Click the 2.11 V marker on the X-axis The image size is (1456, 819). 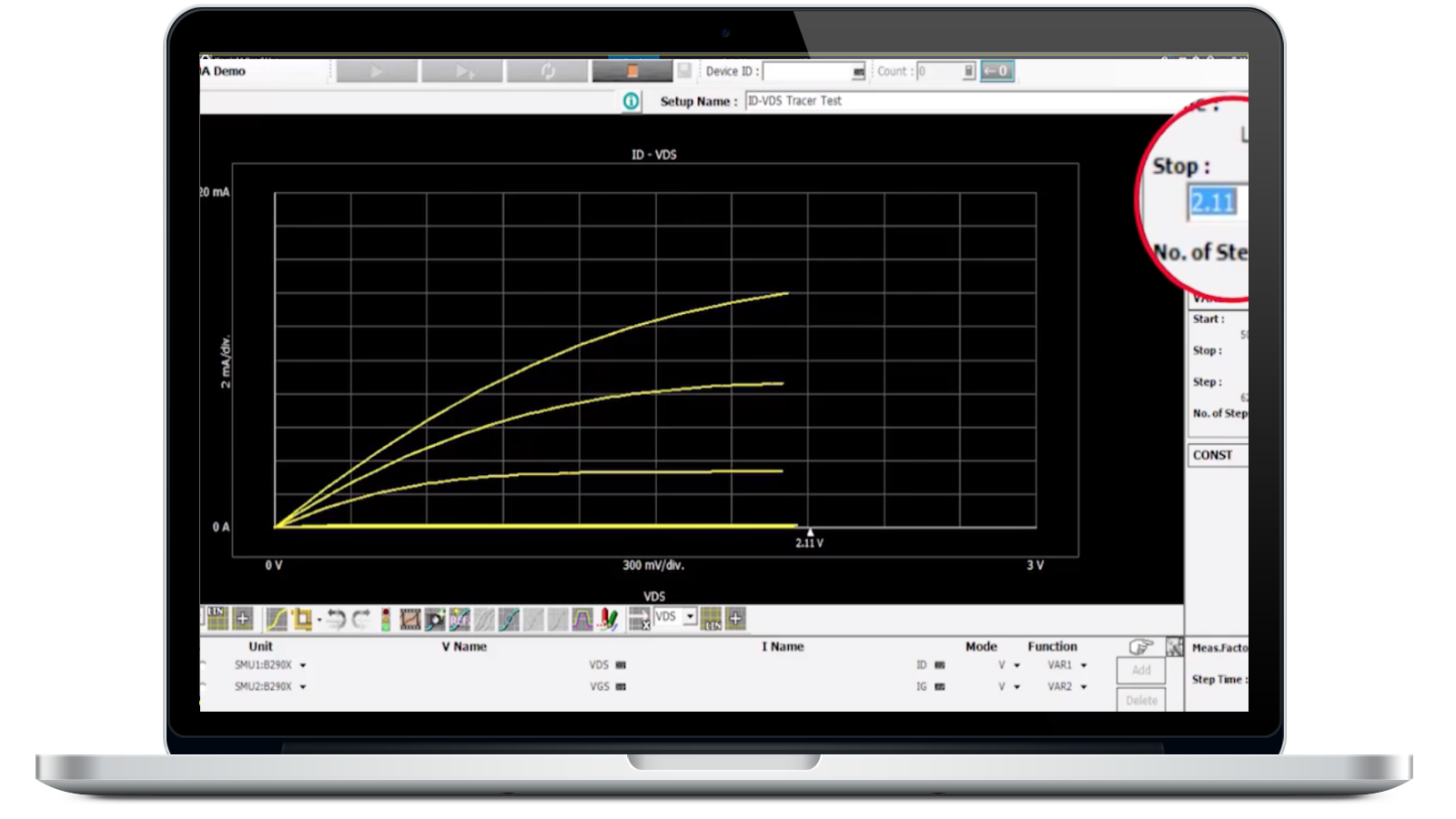(810, 534)
